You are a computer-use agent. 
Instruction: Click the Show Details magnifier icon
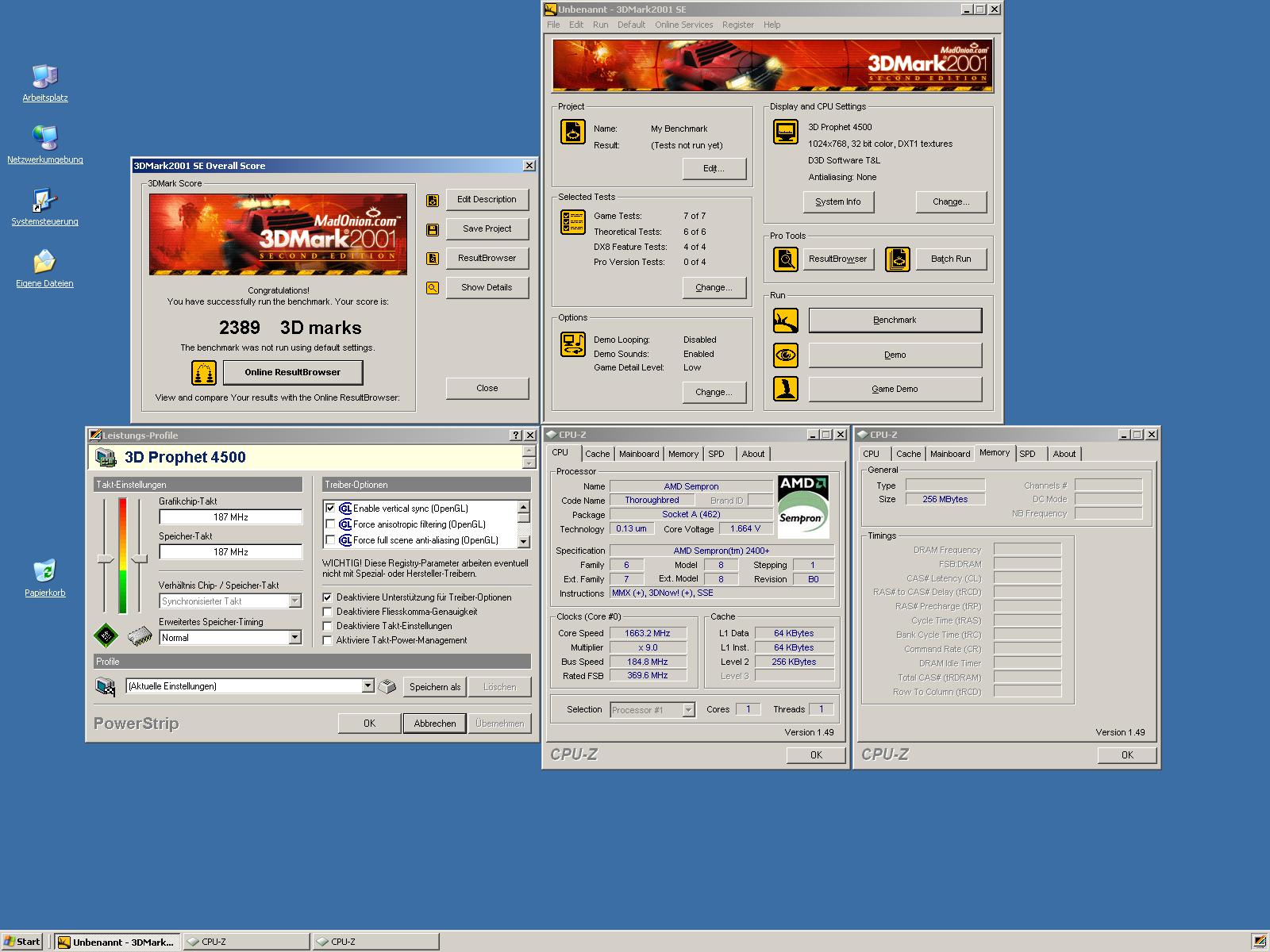tap(433, 288)
